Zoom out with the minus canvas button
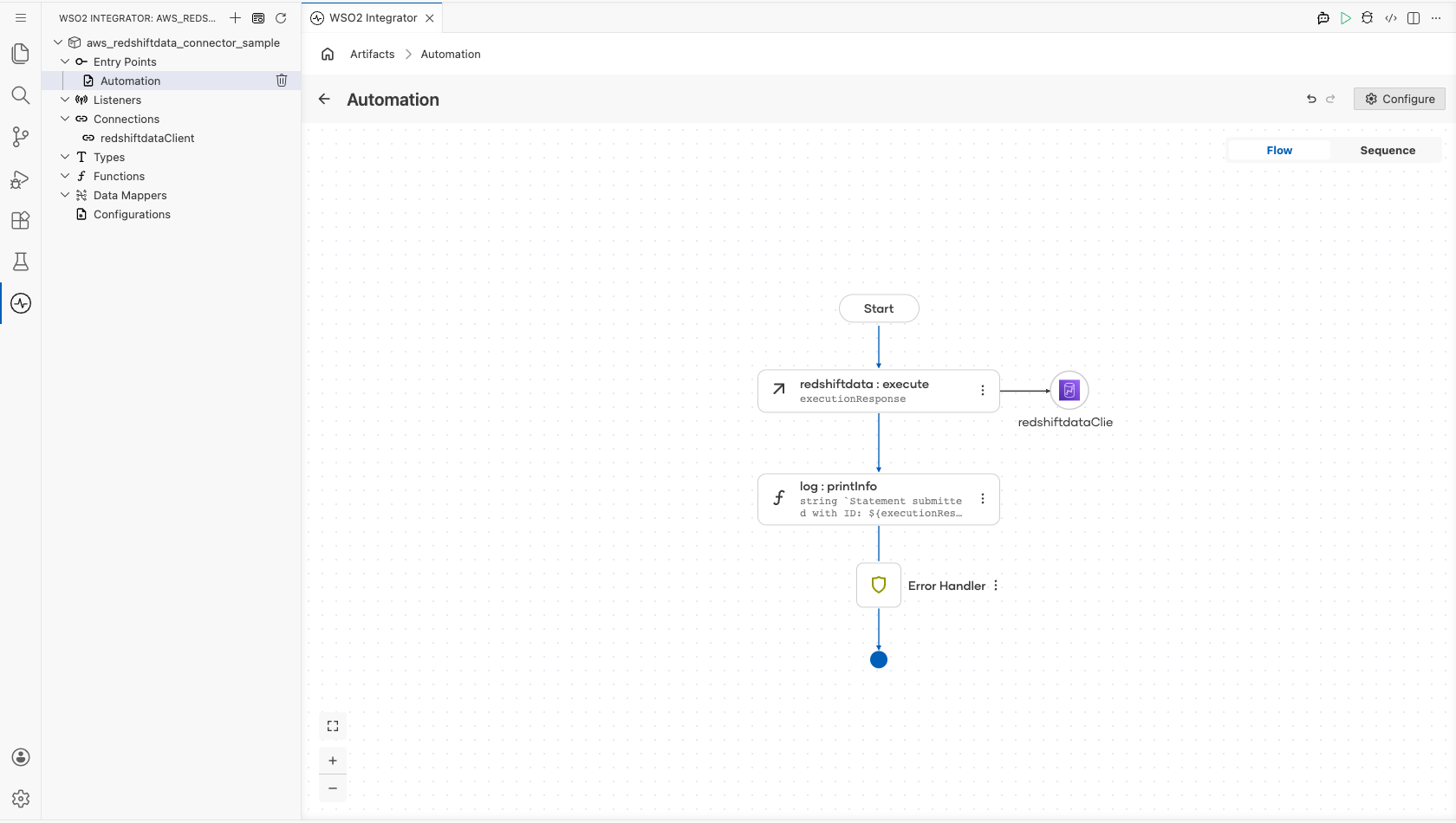Screen dimensions: 1456x823 coord(333,788)
